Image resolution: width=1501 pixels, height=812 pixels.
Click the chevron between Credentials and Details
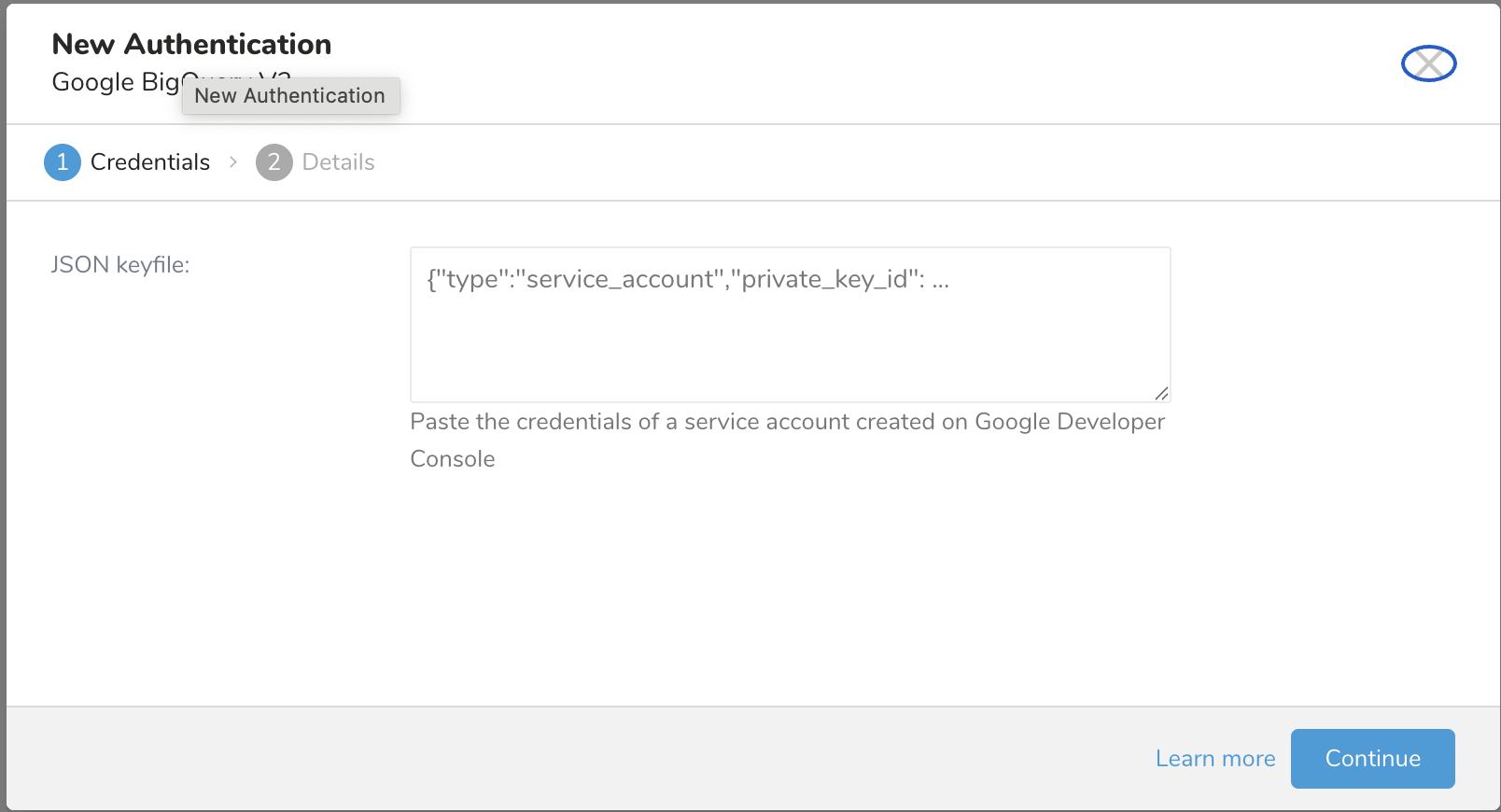point(233,162)
